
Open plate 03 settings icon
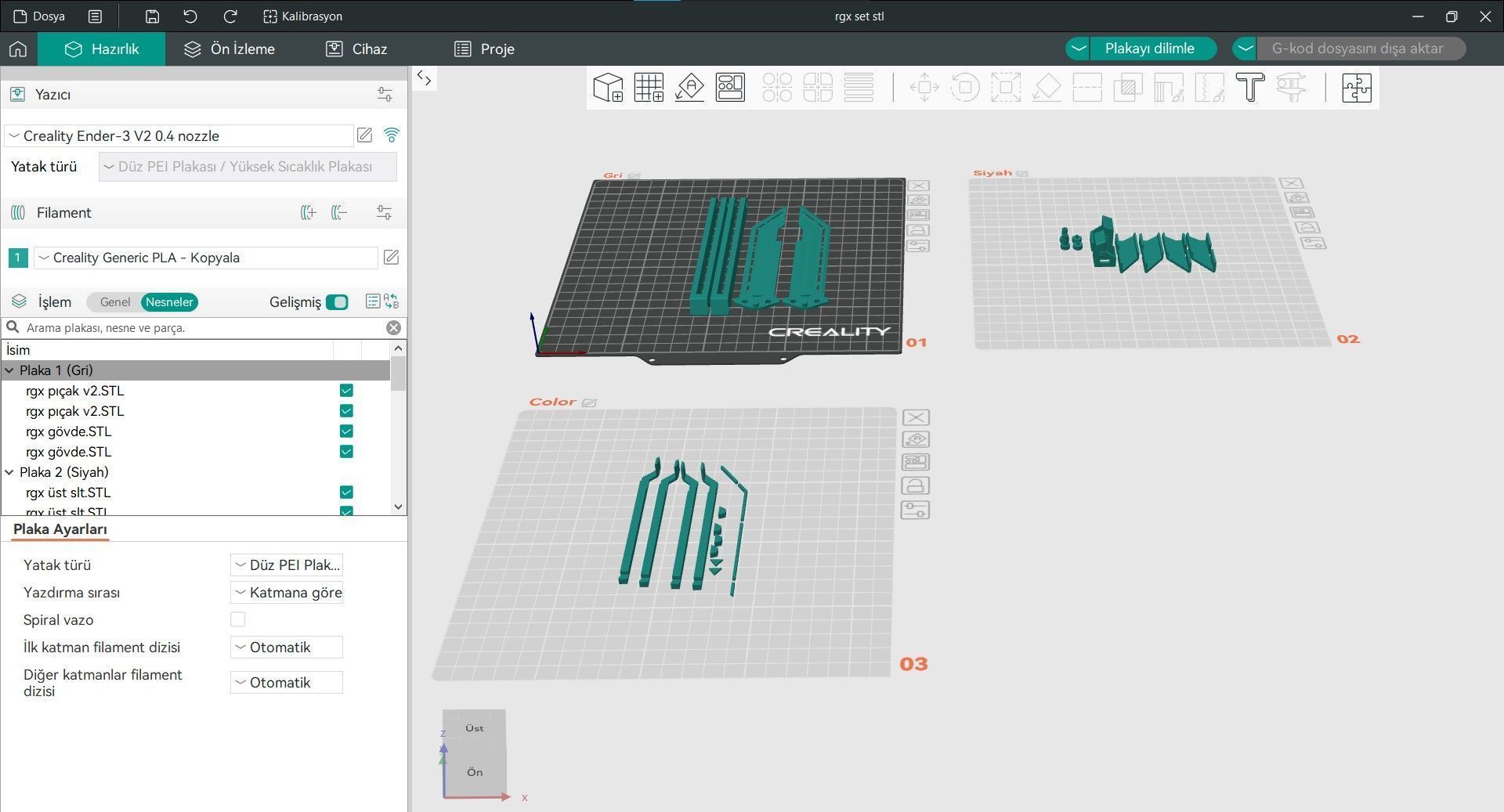(x=916, y=511)
